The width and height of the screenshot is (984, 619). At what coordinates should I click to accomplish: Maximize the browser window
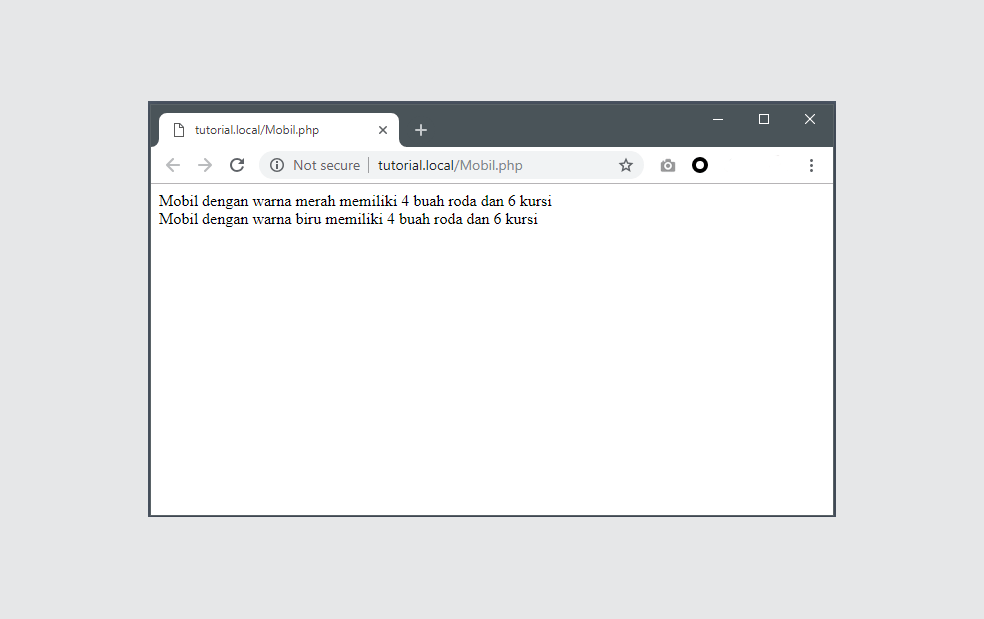[x=764, y=119]
